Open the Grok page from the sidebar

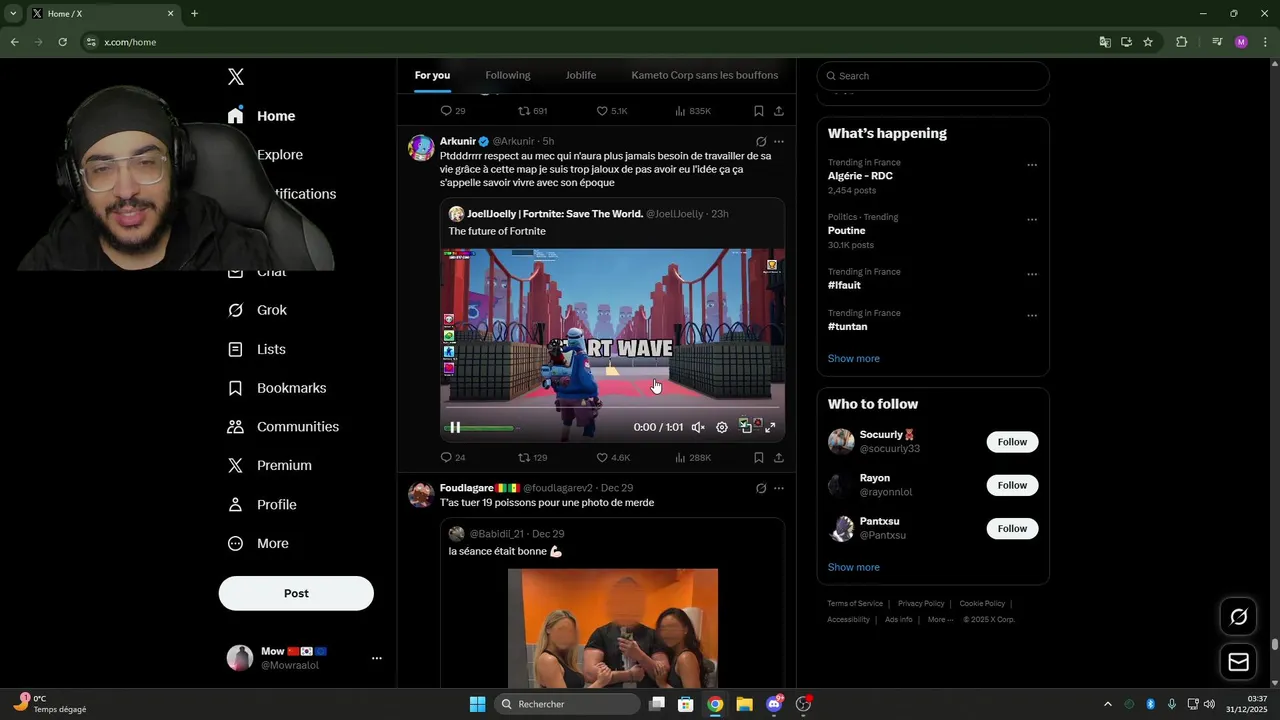tap(258, 310)
